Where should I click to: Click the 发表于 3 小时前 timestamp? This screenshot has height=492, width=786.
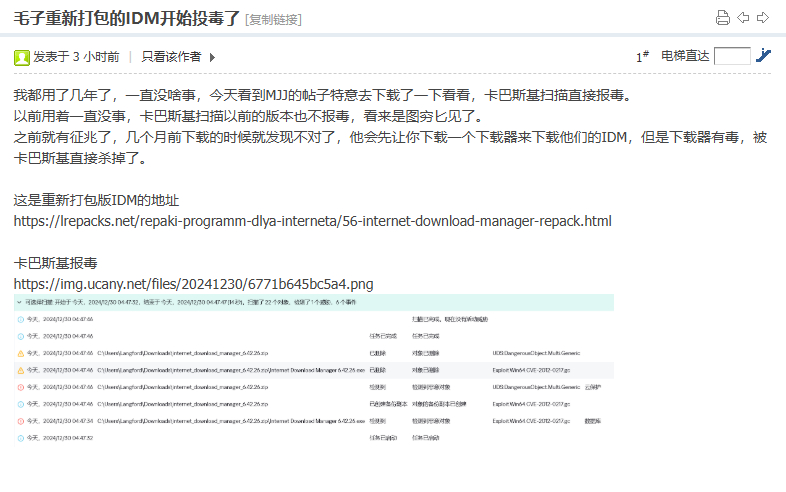76,57
